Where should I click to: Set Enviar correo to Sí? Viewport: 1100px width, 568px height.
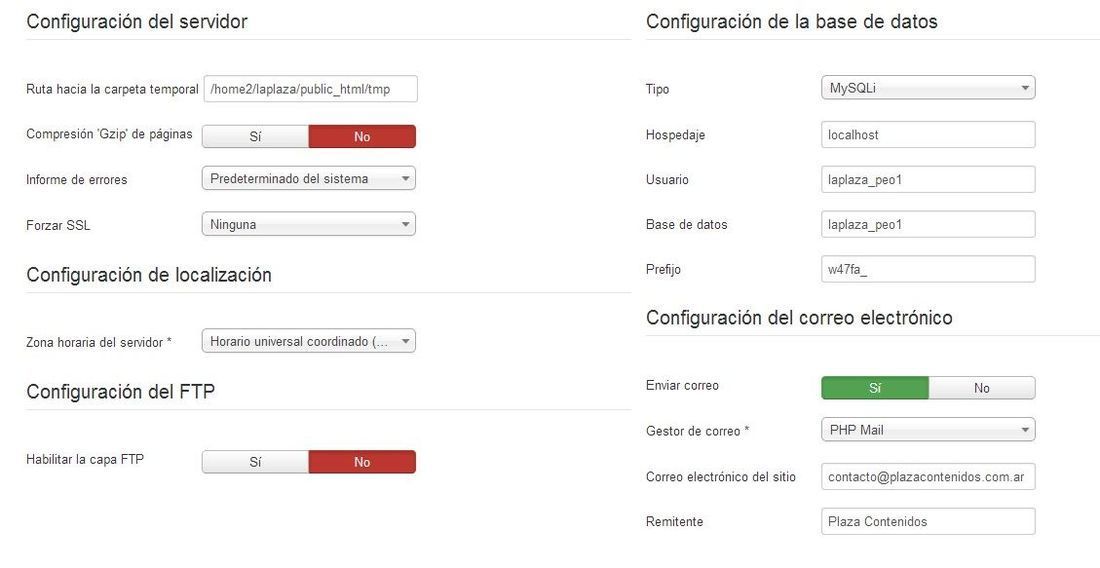point(875,388)
